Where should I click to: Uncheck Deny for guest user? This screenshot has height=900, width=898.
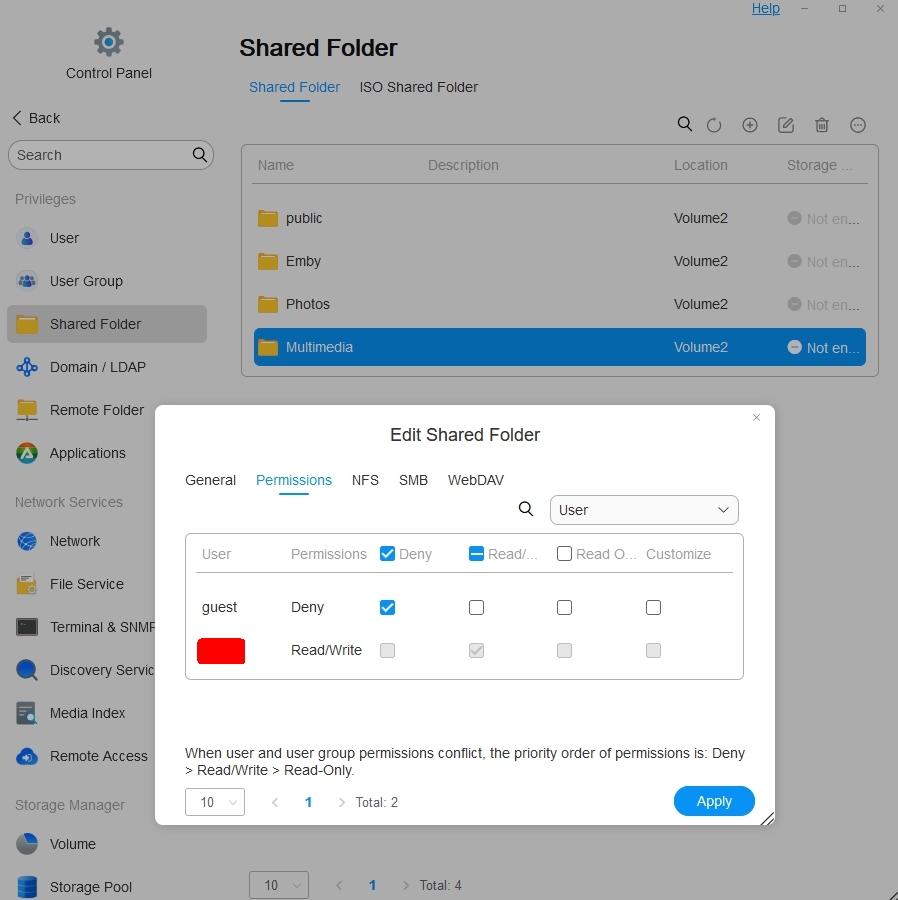point(387,608)
